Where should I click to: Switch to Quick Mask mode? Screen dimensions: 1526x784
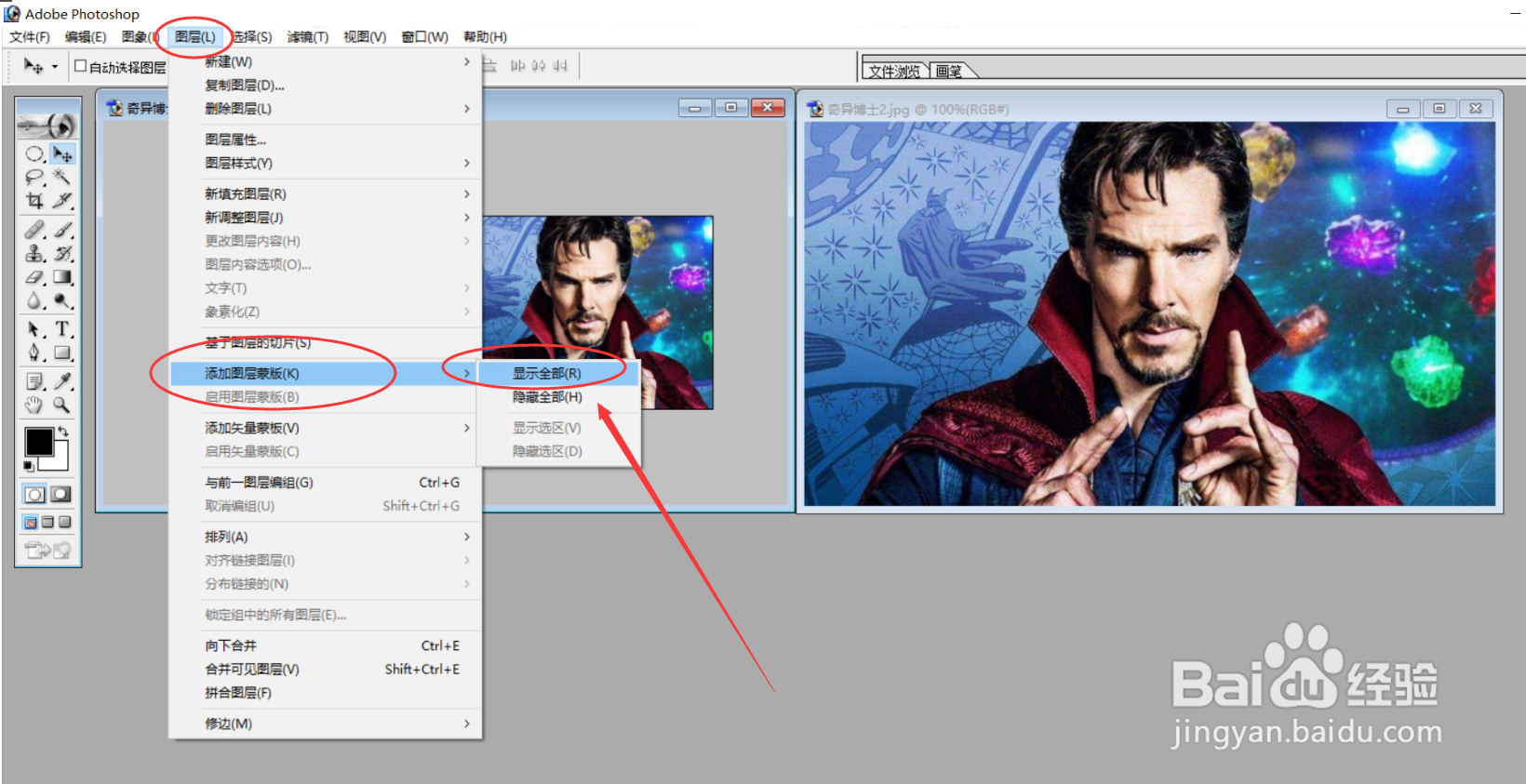click(x=61, y=495)
